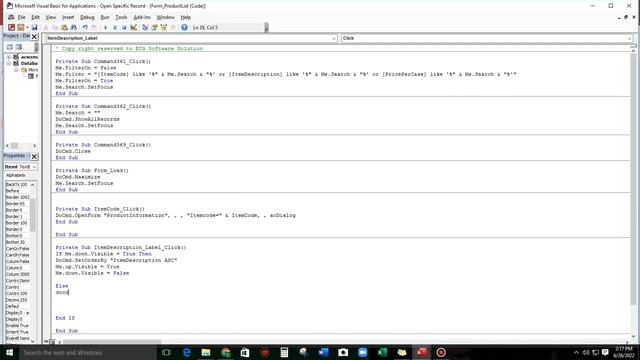Image resolution: width=640 pixels, height=360 pixels.
Task: Click the code window vertical scrollbar
Action: pos(633,193)
